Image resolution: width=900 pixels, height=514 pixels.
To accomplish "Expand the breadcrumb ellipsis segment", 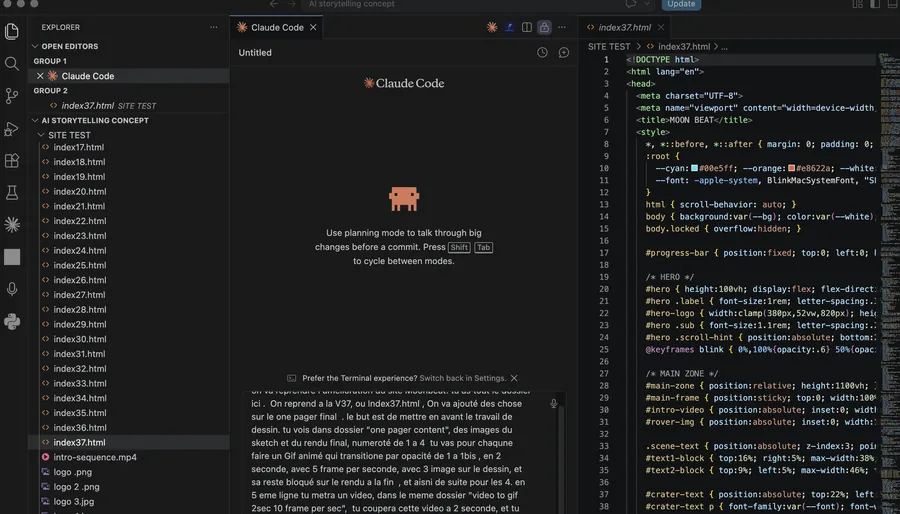I will click(724, 46).
